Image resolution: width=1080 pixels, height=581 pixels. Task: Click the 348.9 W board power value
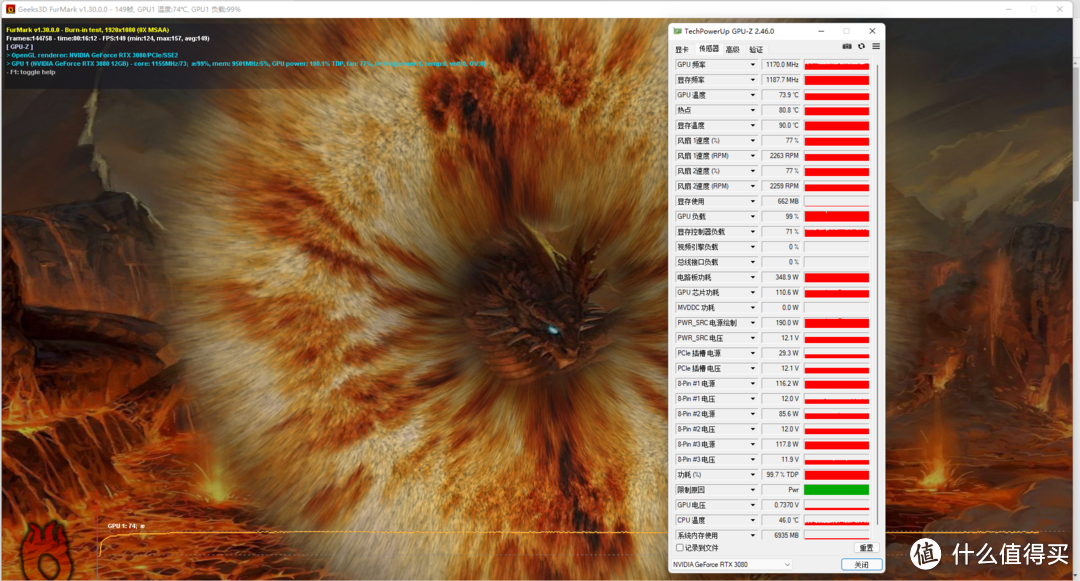[x=781, y=277]
